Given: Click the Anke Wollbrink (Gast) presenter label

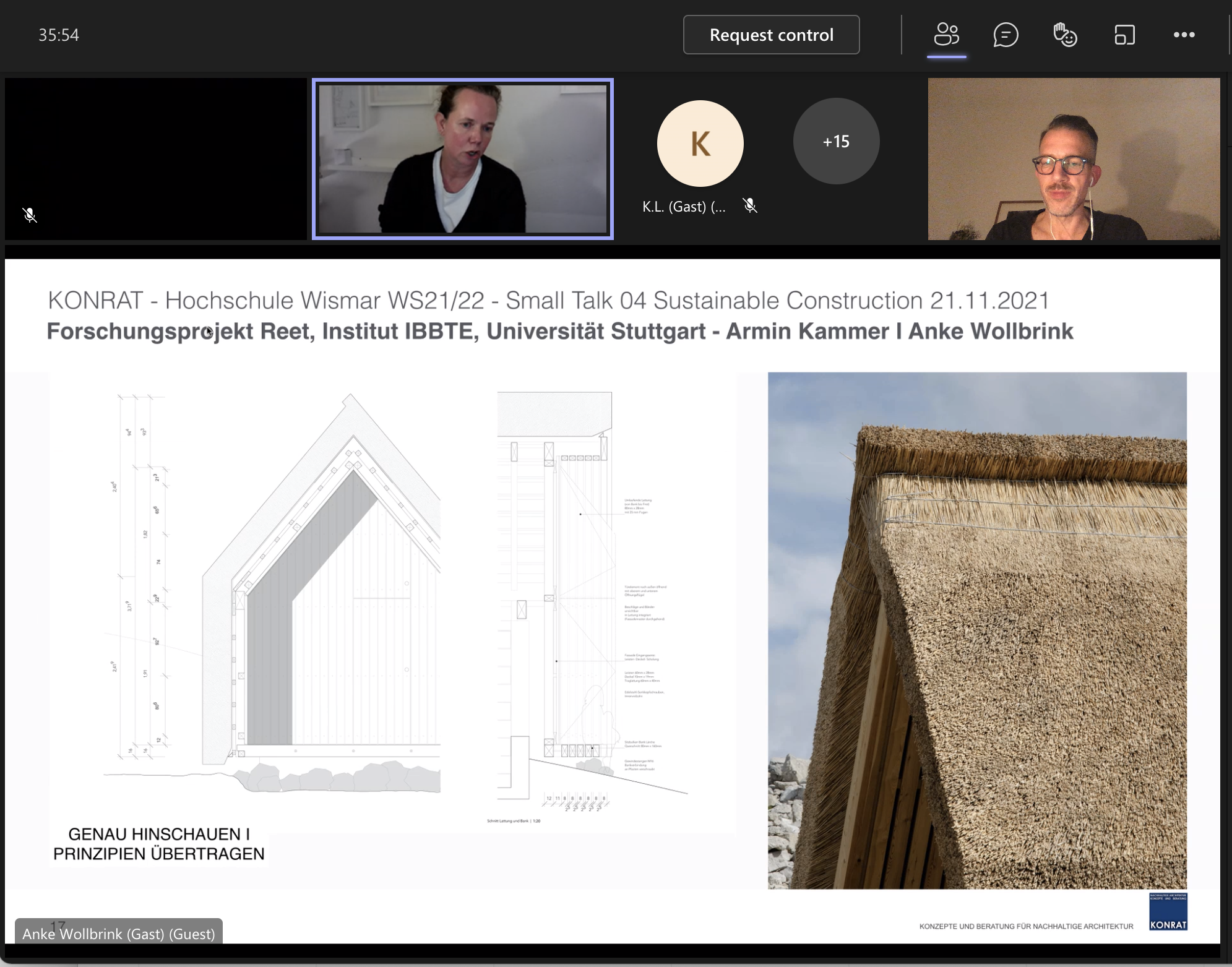Looking at the screenshot, I should point(119,933).
